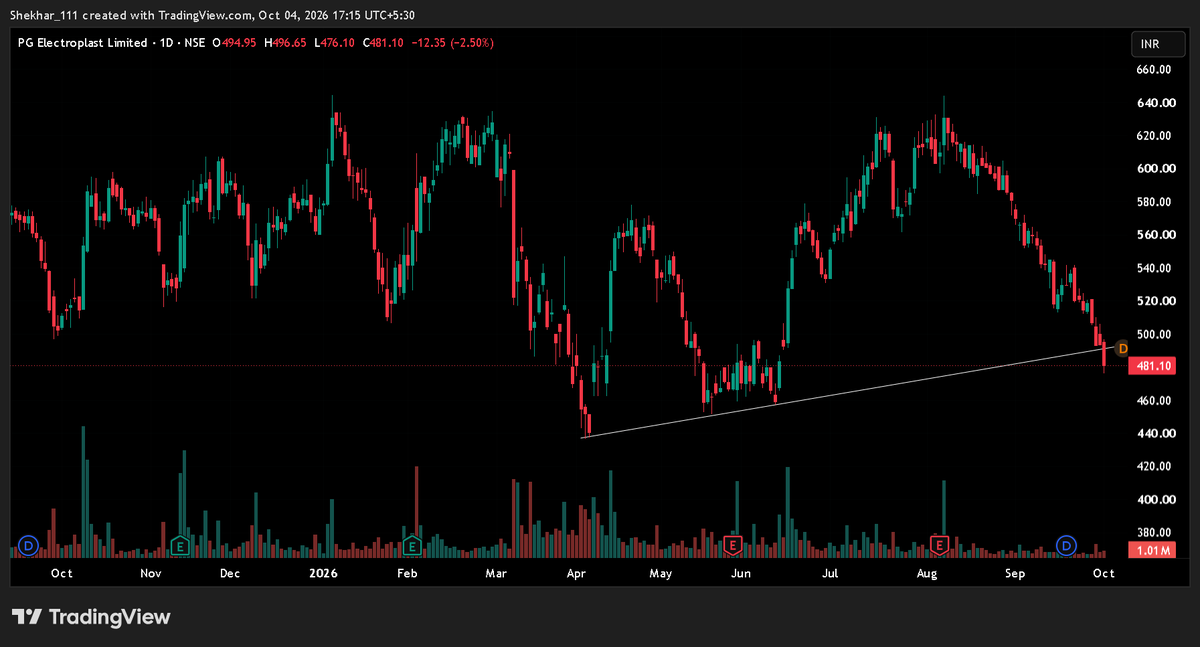The height and width of the screenshot is (647, 1200).
Task: Click the high value H496.65
Action: [283, 43]
